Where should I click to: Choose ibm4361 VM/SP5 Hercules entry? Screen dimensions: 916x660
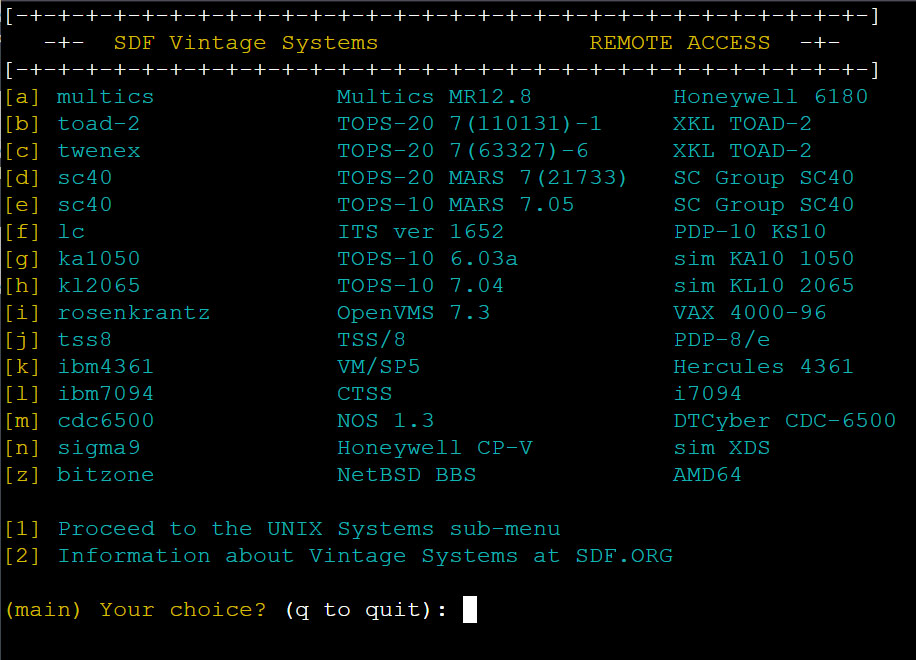click(x=105, y=366)
